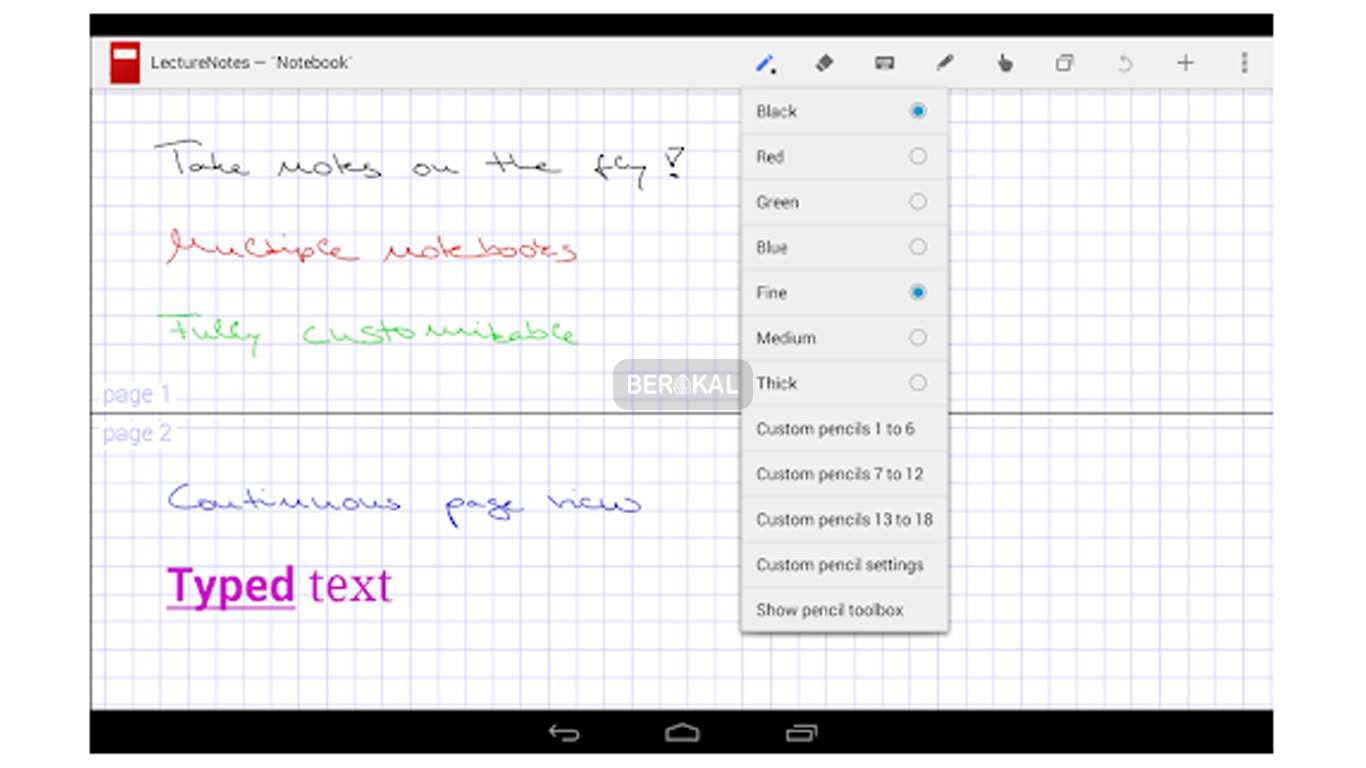Click the red LectureNotes app icon
1366x768 pixels.
(x=125, y=62)
